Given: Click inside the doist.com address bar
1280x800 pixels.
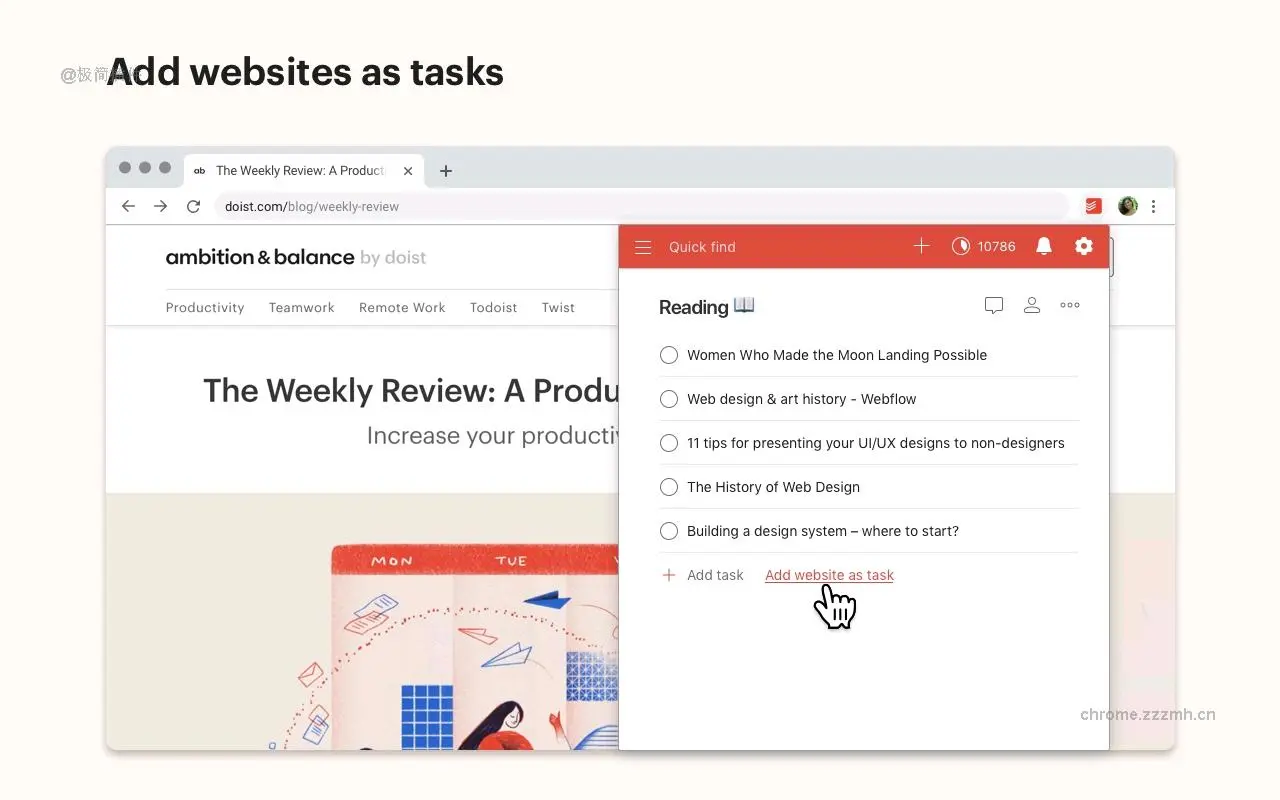Looking at the screenshot, I should tap(400, 206).
